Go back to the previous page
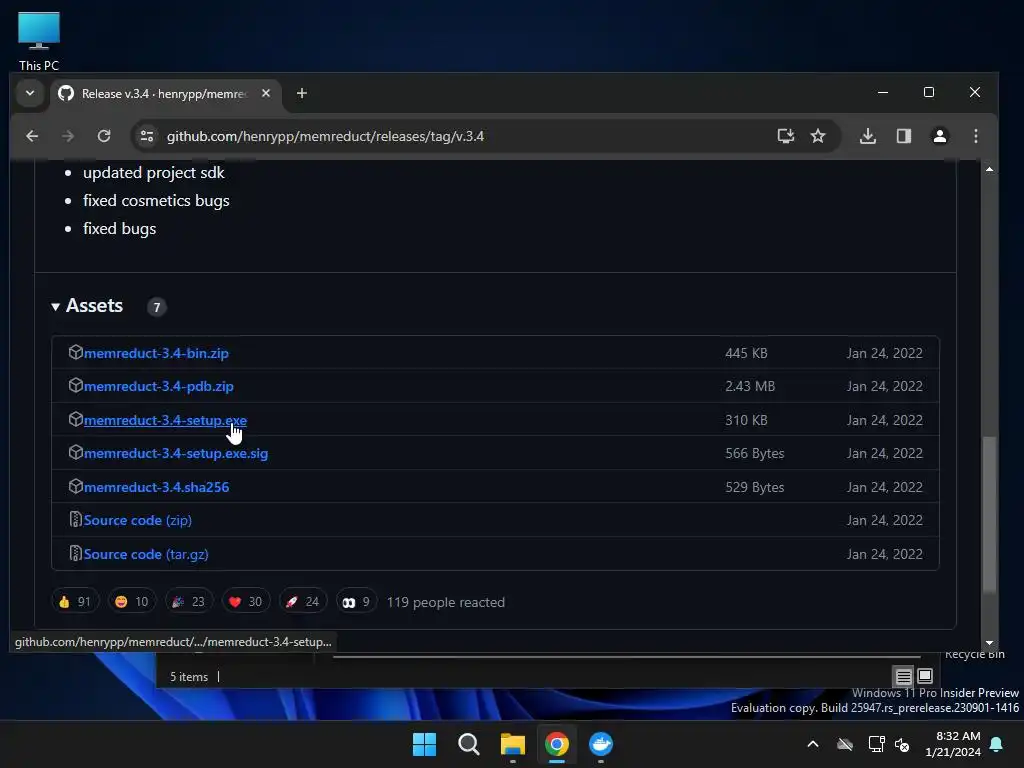 (32, 136)
